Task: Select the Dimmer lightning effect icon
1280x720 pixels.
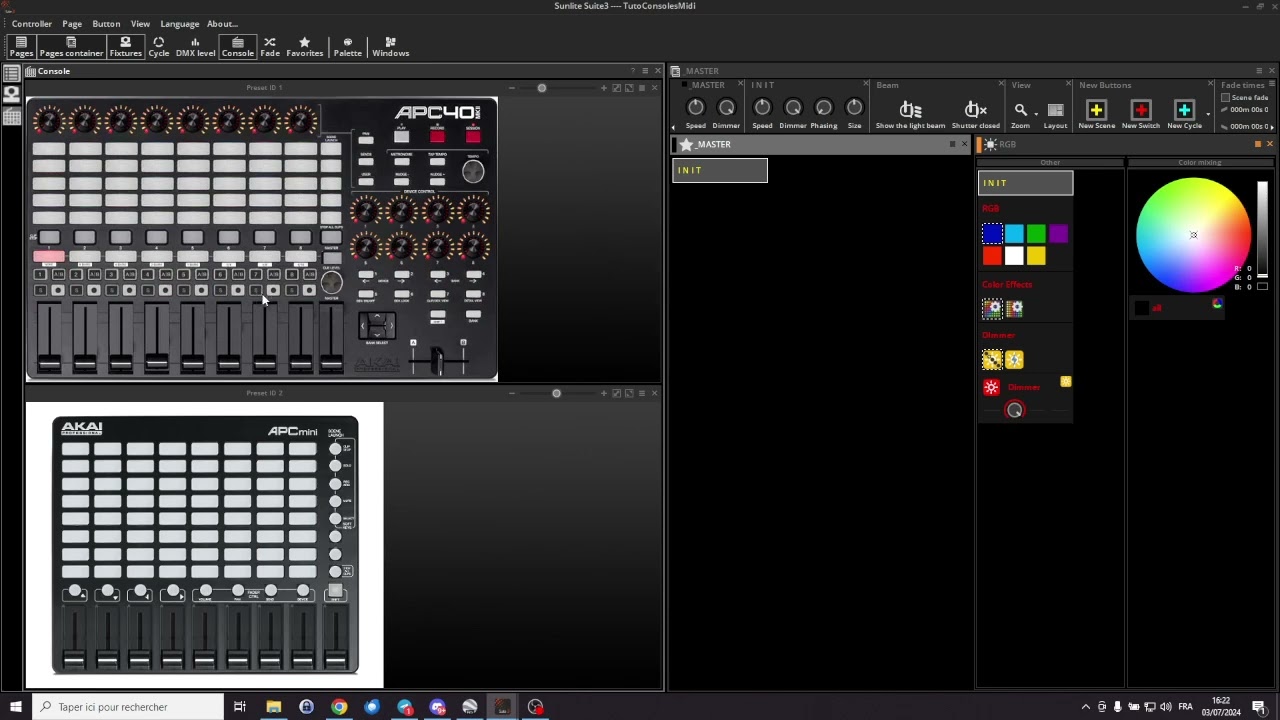Action: click(x=1014, y=360)
